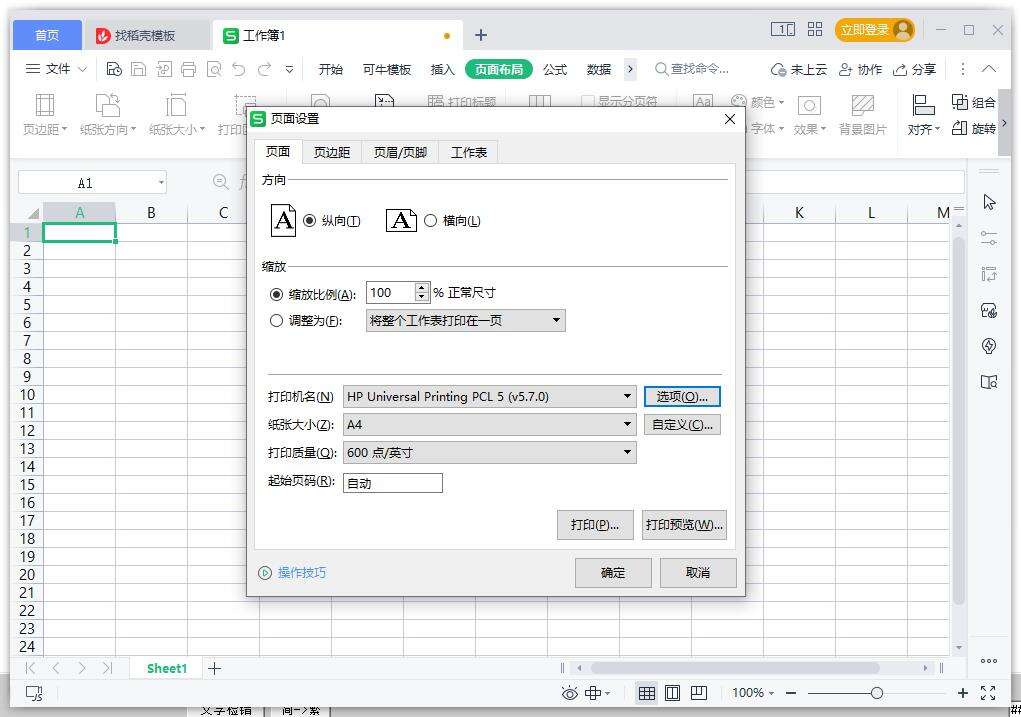
Task: Click the 确定 button to confirm
Action: [x=612, y=572]
